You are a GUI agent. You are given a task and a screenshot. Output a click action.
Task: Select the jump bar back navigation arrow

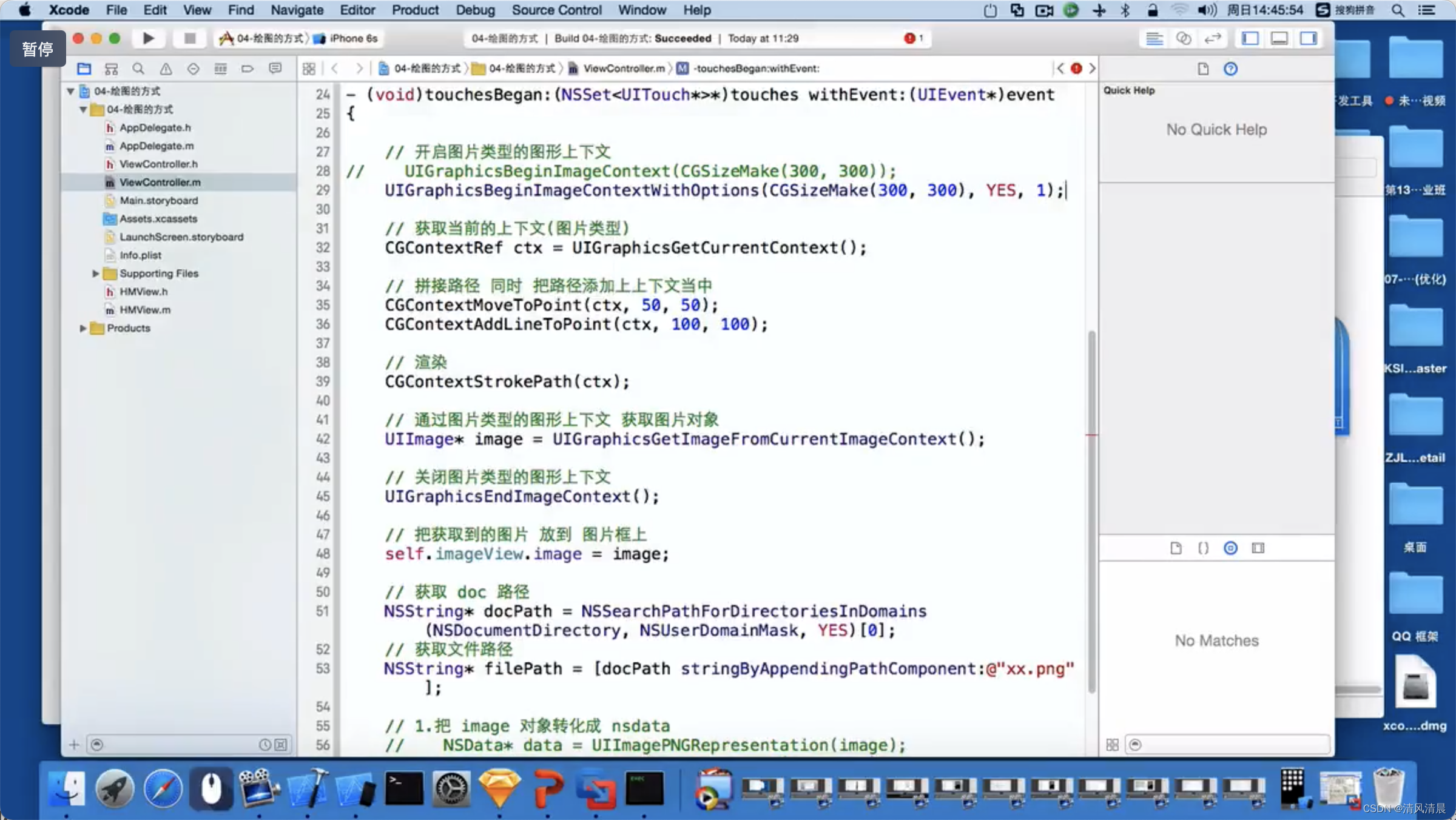(334, 68)
